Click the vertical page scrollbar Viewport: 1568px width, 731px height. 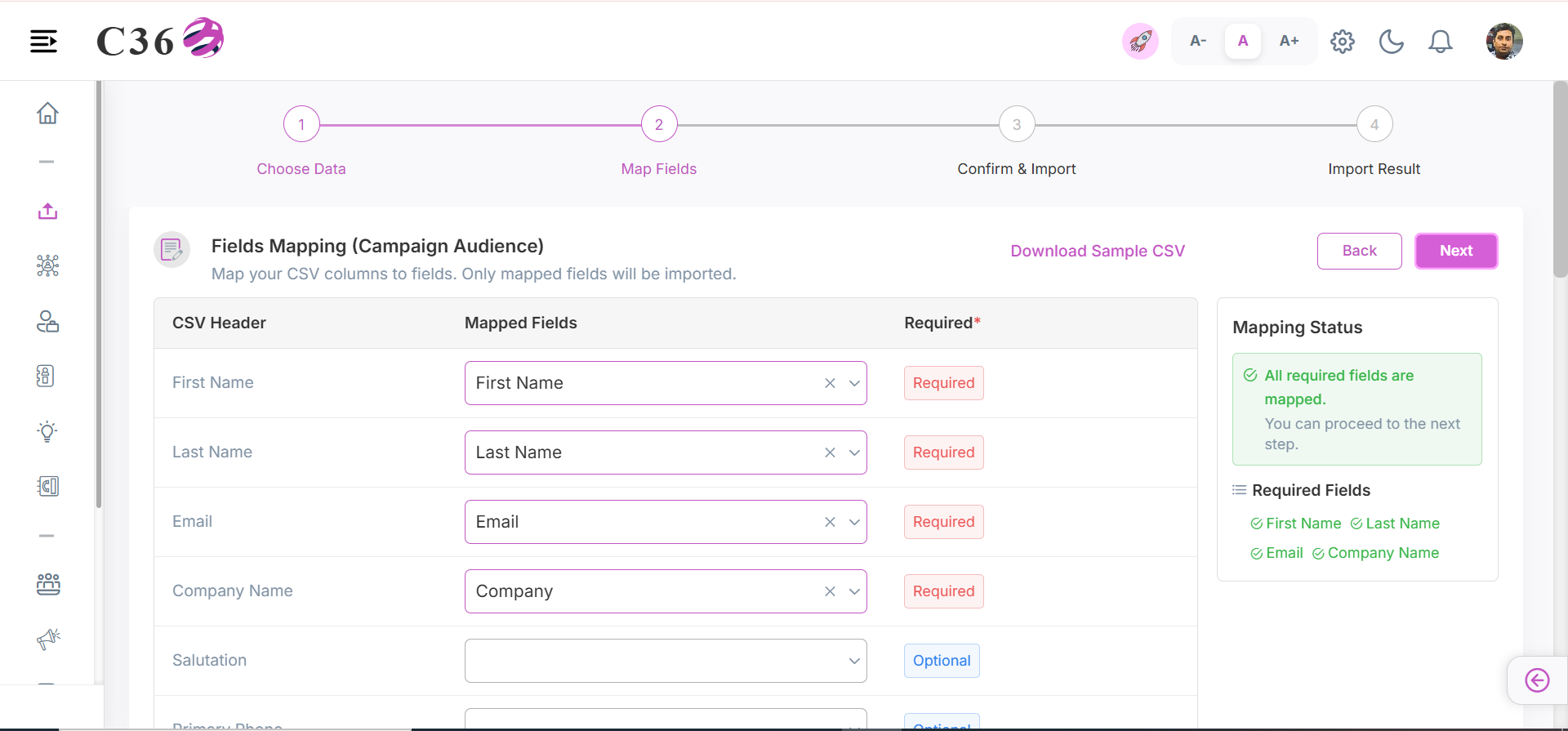pos(1560,180)
